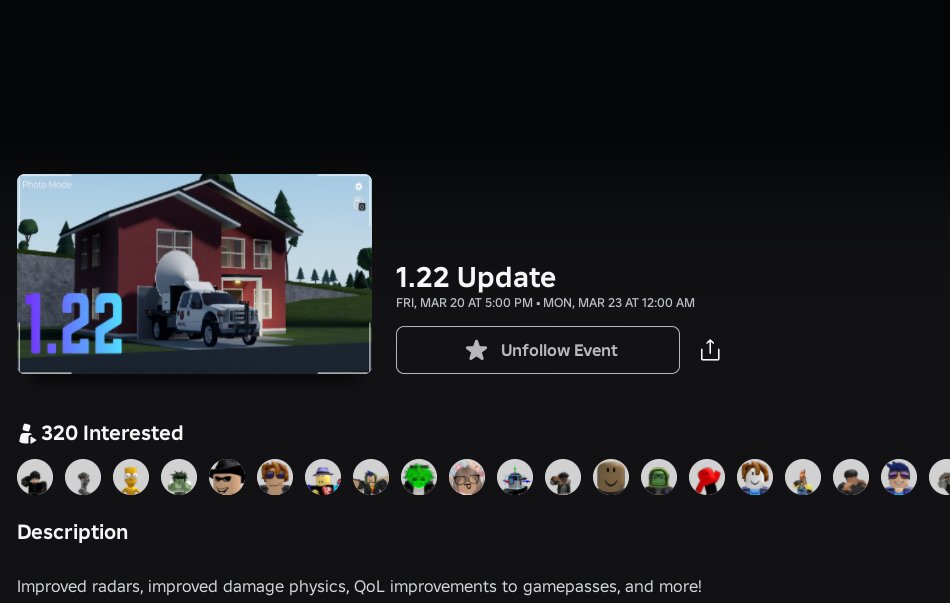Open the first interested user's dark avatar

(x=35, y=477)
